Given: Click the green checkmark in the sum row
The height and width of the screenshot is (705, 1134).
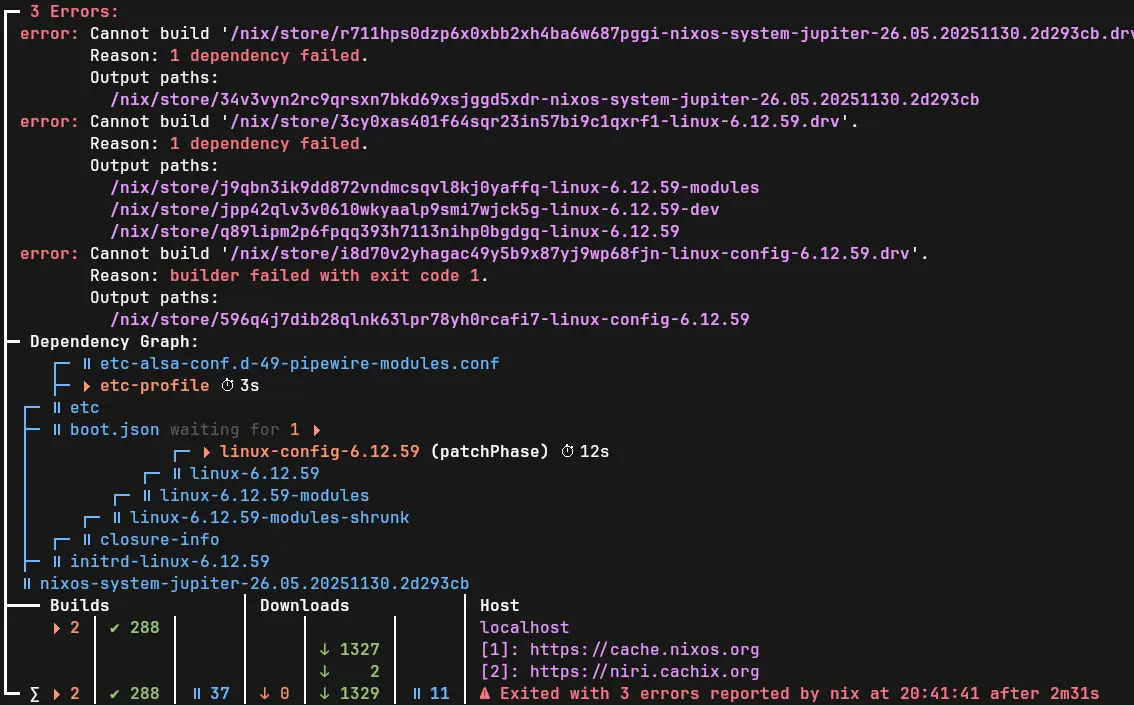Looking at the screenshot, I should pyautogui.click(x=114, y=693).
